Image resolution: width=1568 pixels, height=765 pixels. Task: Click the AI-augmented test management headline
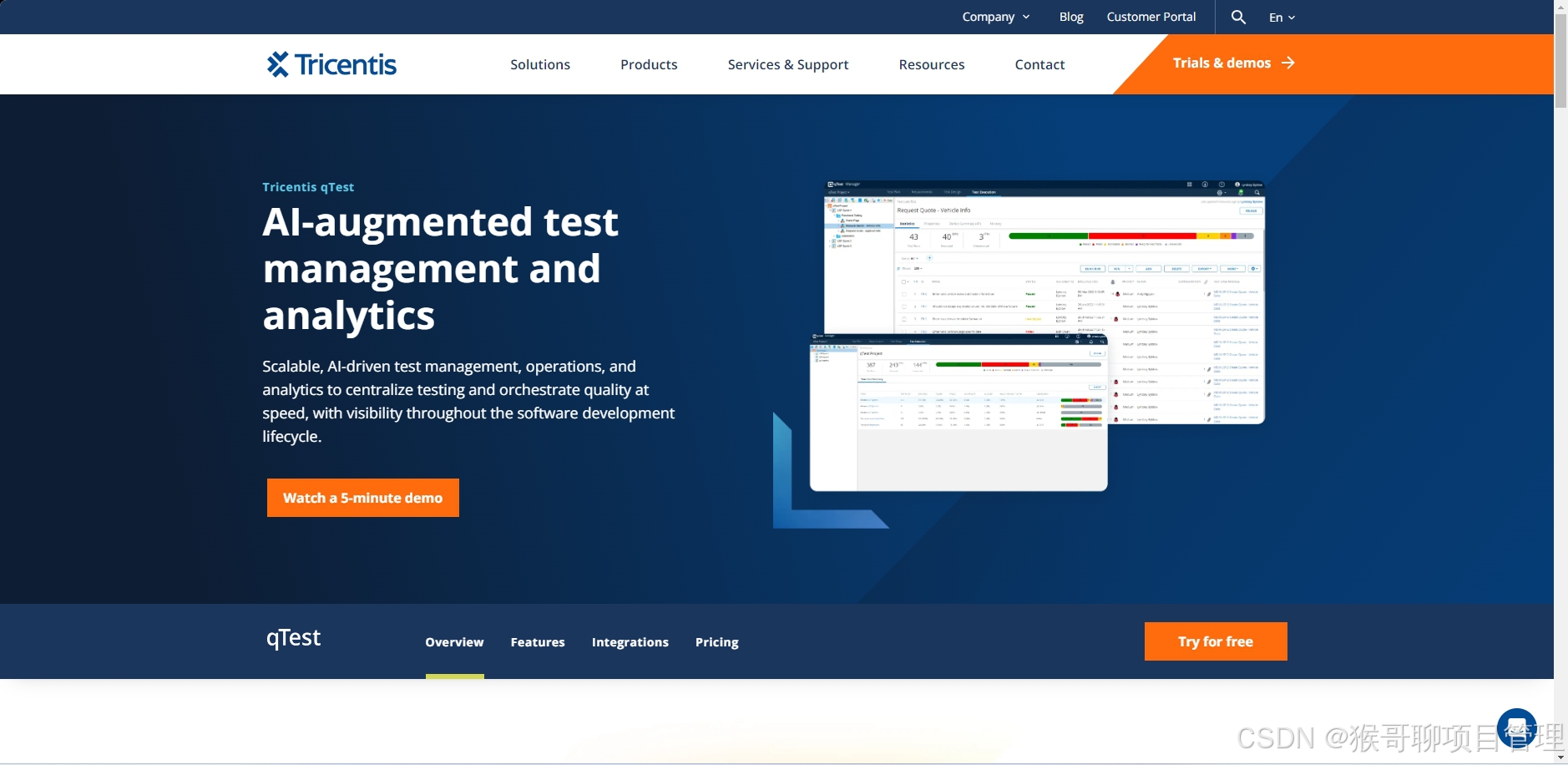441,268
